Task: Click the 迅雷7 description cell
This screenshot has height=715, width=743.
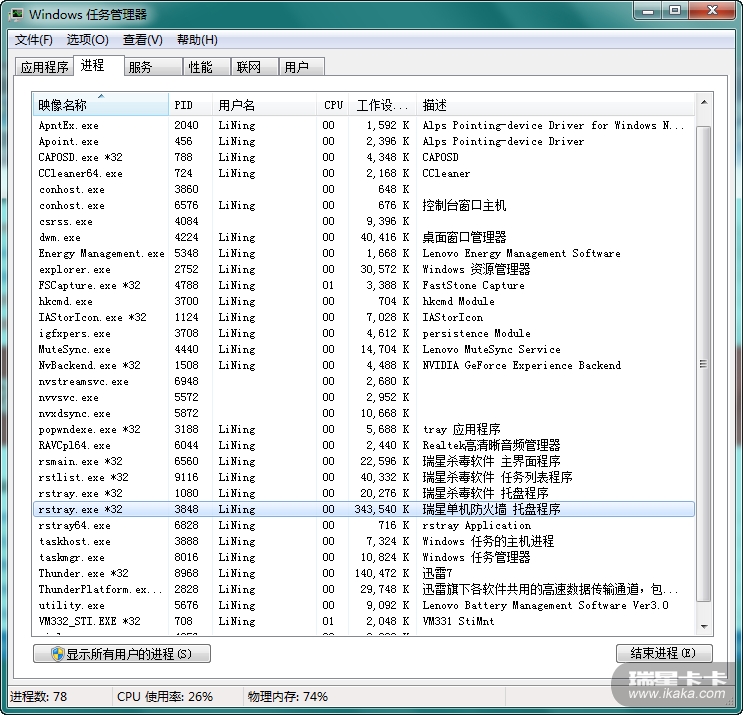Action: pyautogui.click(x=437, y=573)
